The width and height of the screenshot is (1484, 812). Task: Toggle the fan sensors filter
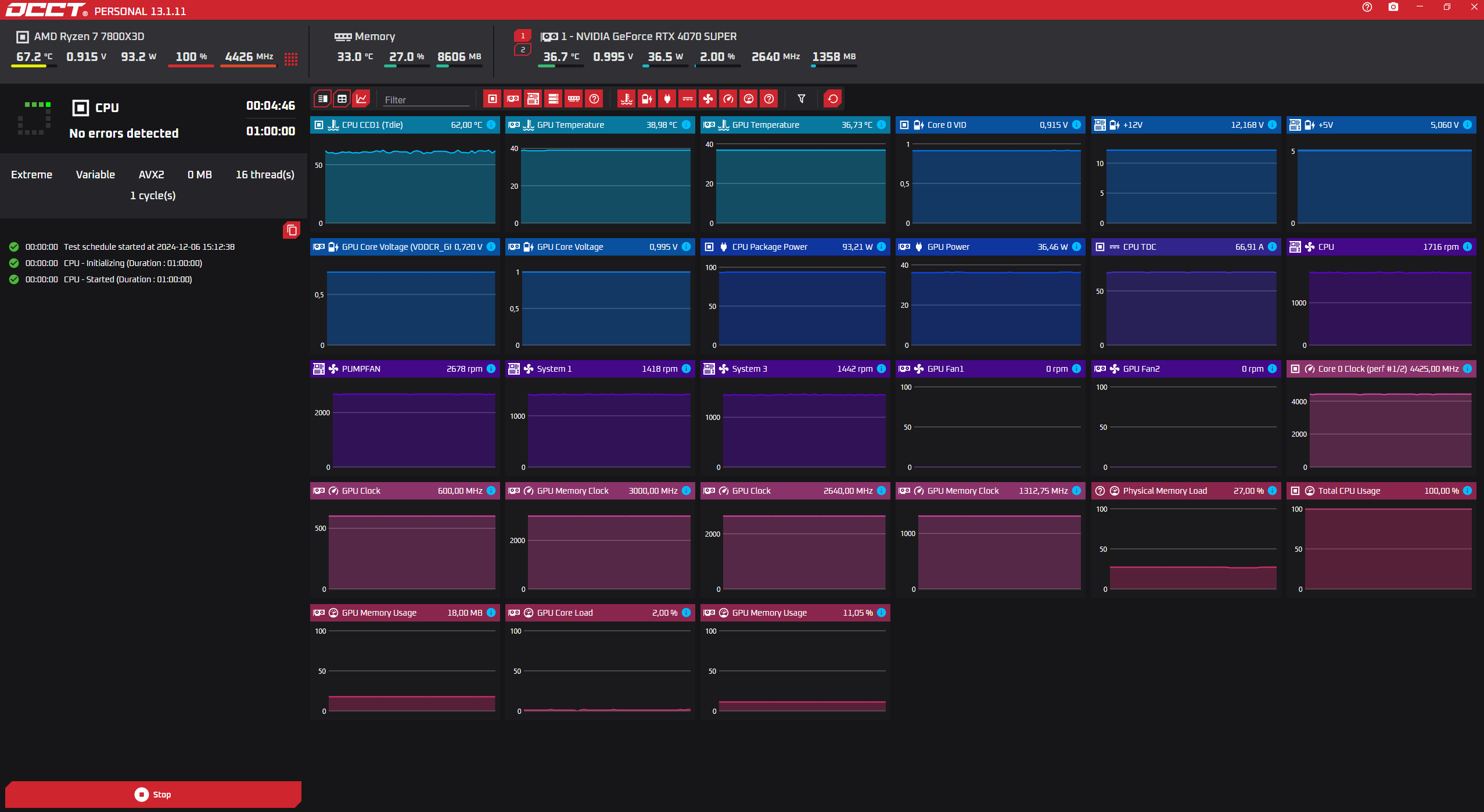[708, 99]
